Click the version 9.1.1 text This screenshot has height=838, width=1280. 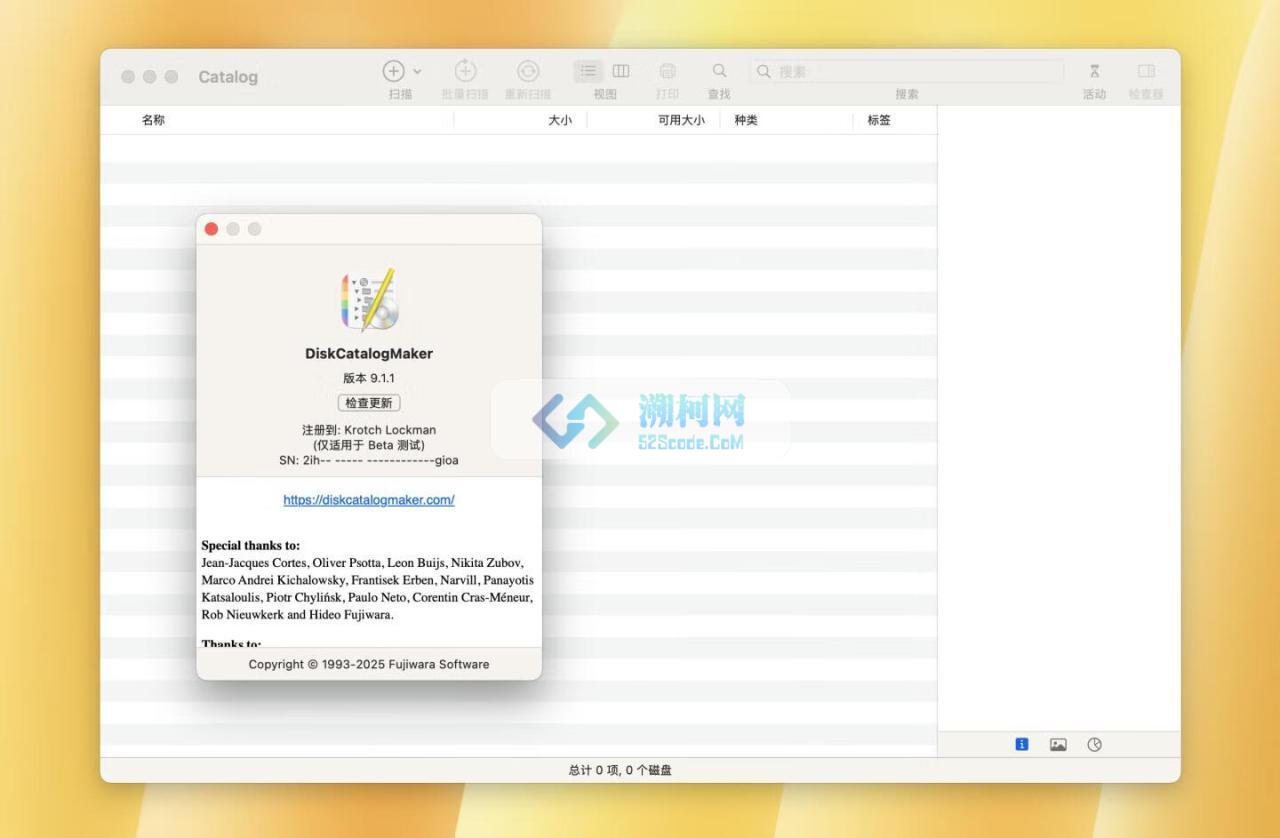369,378
